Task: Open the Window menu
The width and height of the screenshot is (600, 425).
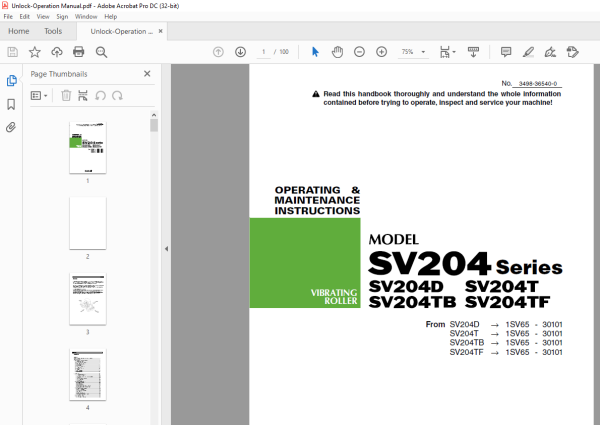Action: point(86,16)
